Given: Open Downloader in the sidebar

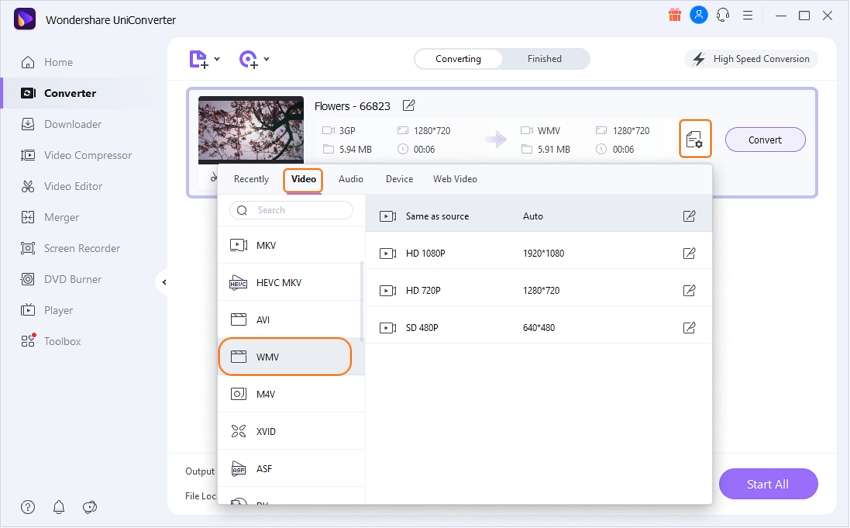Looking at the screenshot, I should [61, 124].
